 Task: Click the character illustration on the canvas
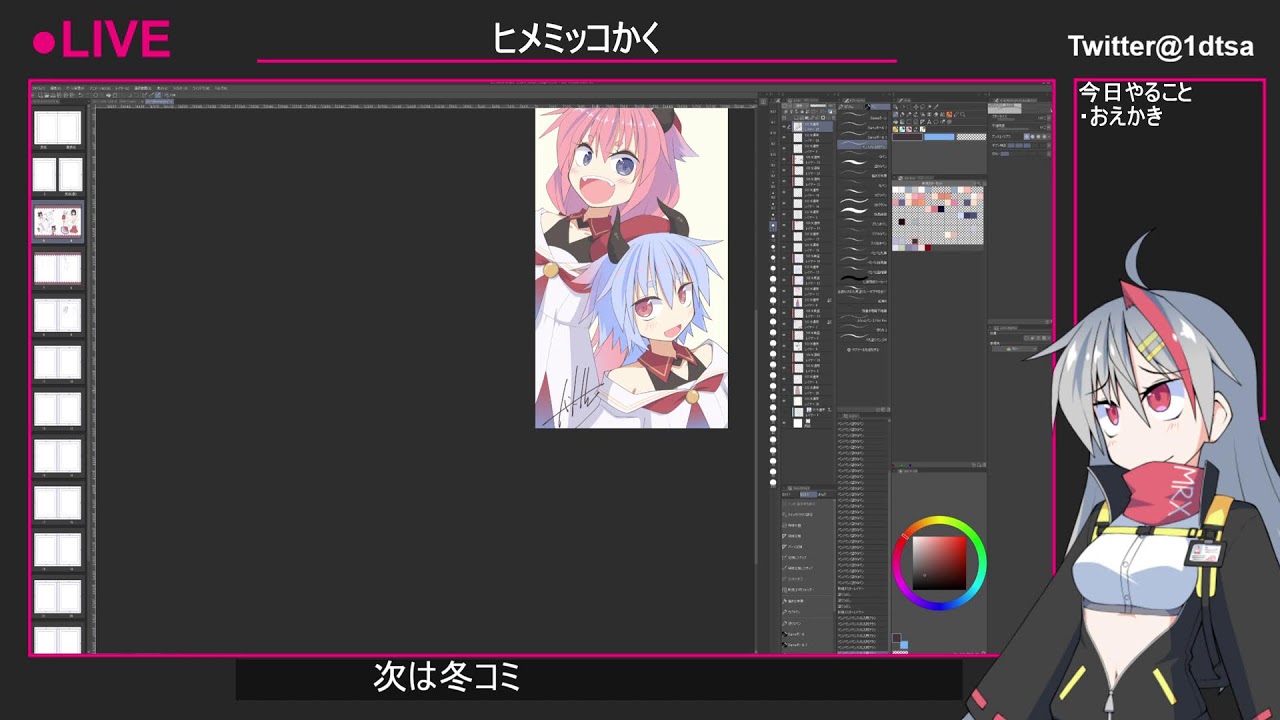pos(631,268)
